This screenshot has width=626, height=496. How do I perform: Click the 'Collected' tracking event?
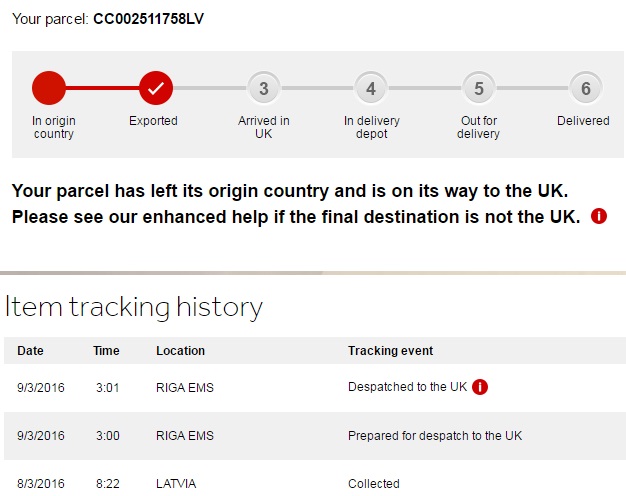point(374,484)
